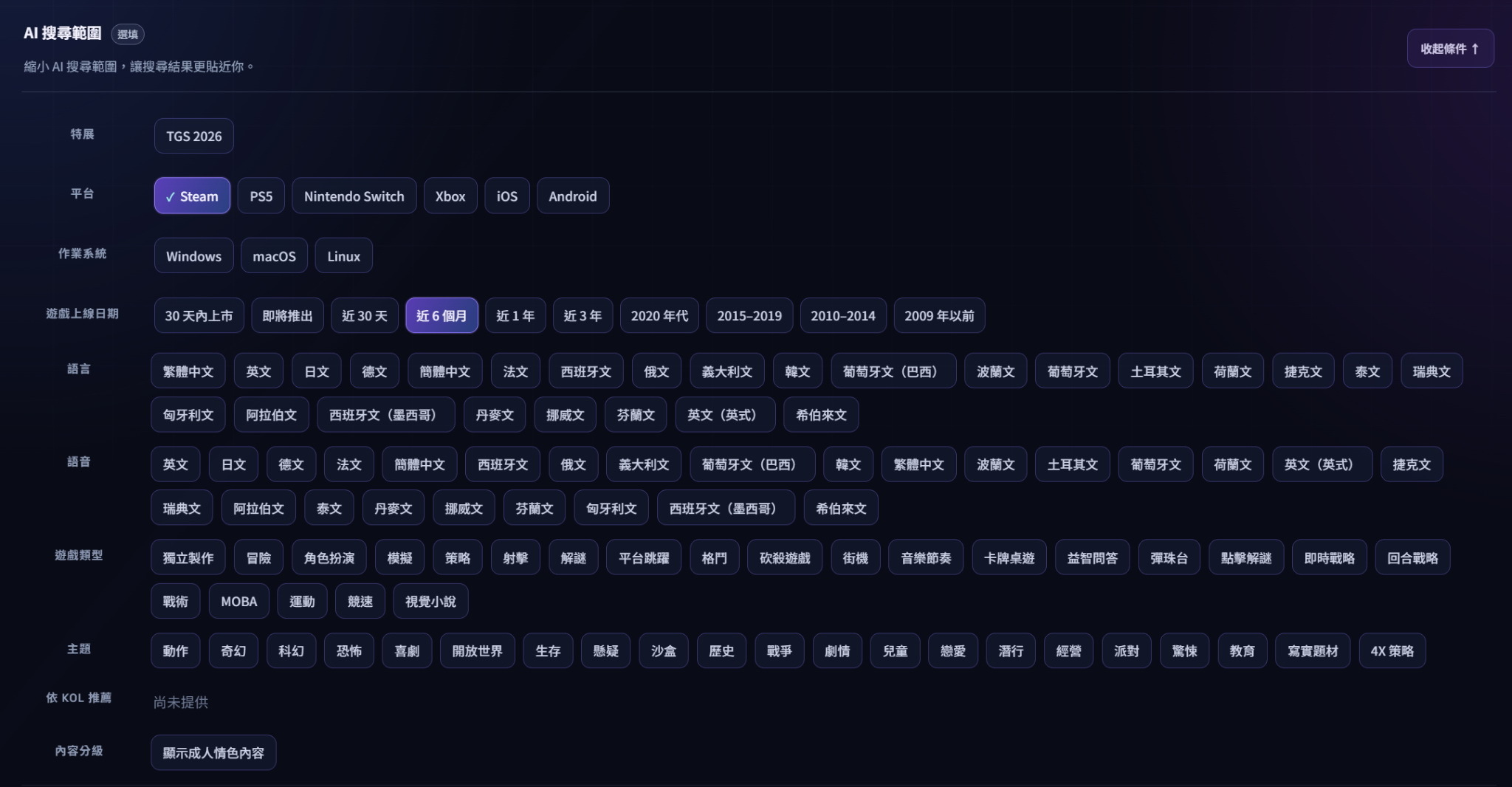Choose Nintendo Switch platform
Image resolution: width=1512 pixels, height=787 pixels.
354,196
